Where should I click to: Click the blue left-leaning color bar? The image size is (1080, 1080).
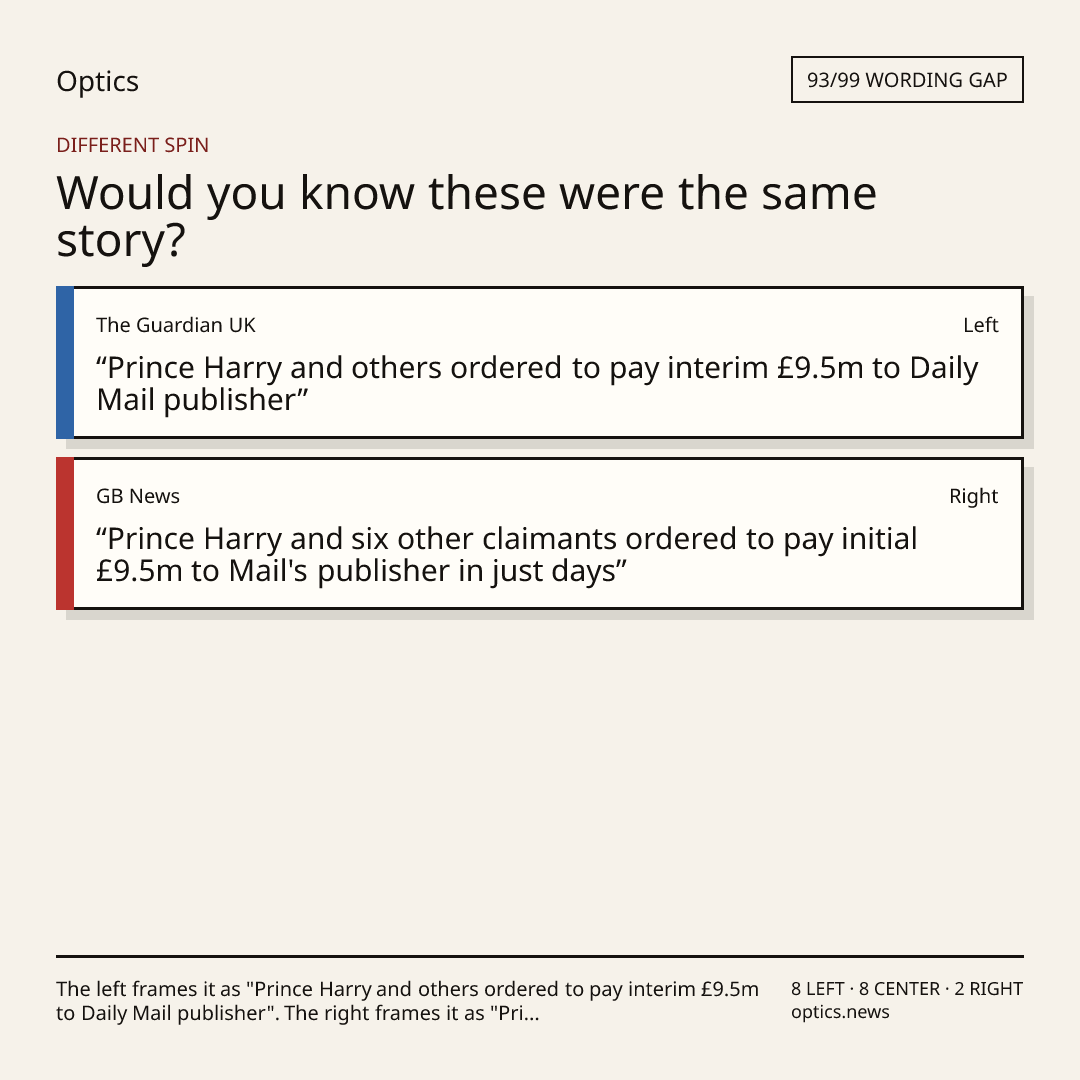(x=65, y=362)
